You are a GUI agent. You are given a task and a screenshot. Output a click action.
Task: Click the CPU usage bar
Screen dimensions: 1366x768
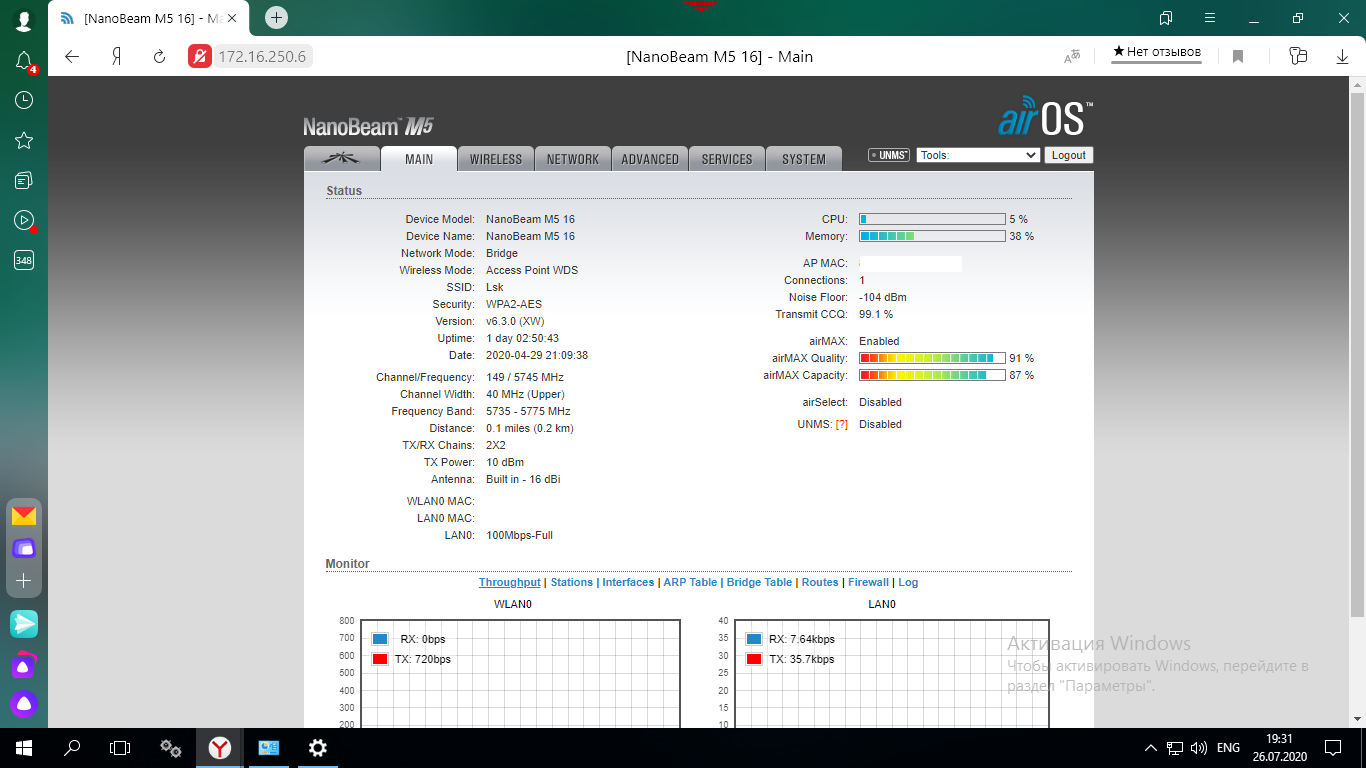click(932, 219)
